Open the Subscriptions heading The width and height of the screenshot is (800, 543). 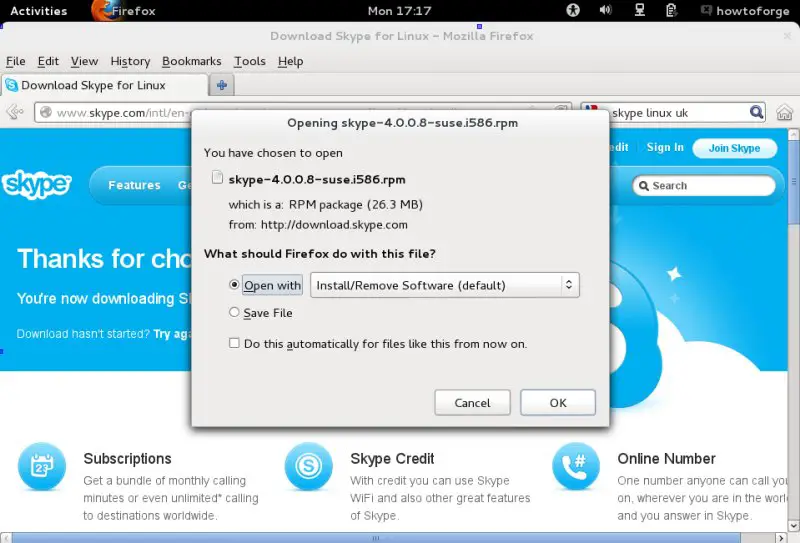(x=128, y=459)
